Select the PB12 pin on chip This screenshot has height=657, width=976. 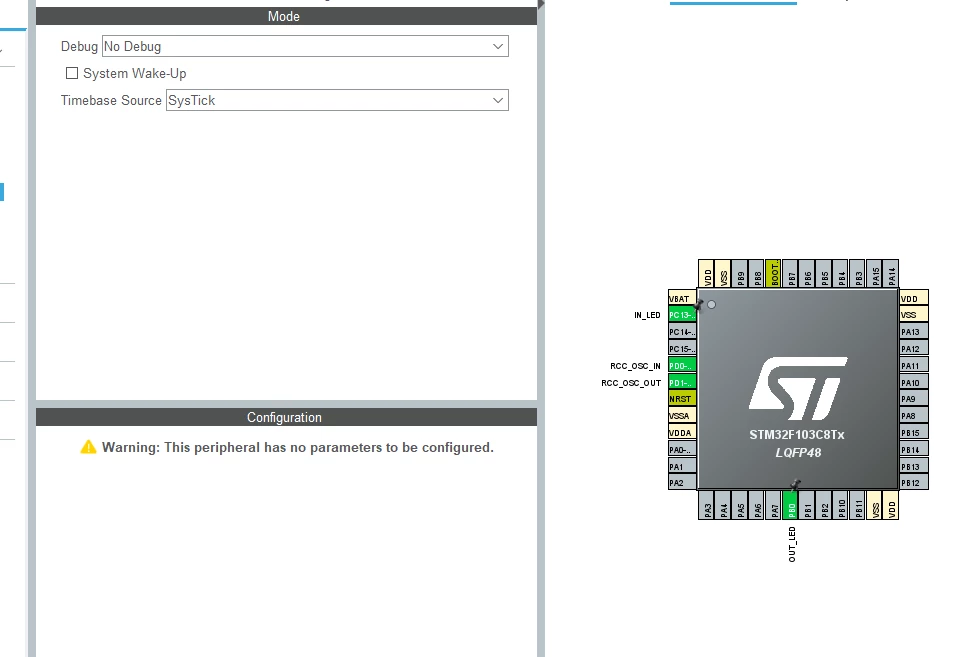point(914,482)
